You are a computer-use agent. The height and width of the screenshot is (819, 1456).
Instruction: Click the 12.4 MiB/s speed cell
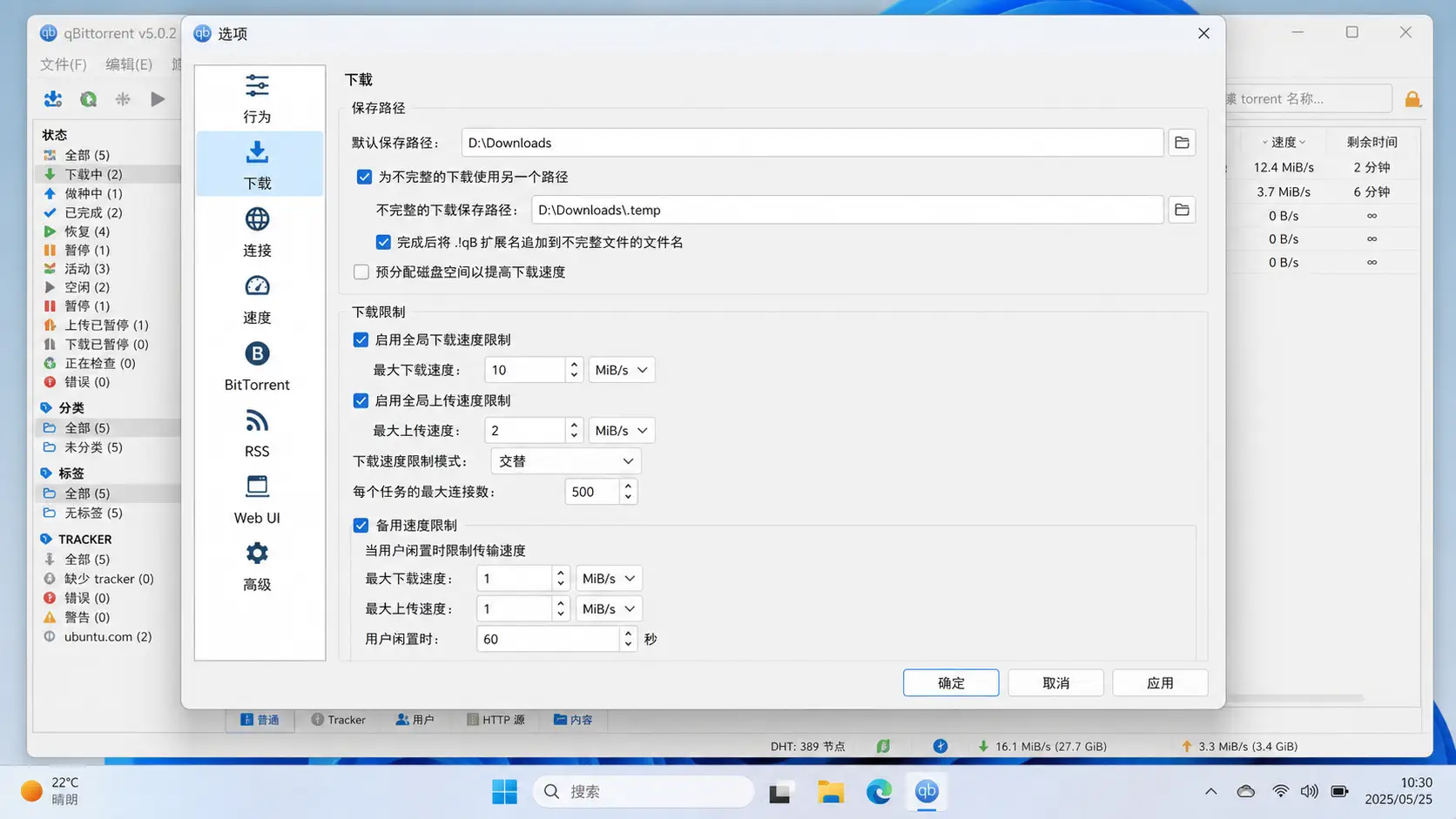click(1284, 167)
